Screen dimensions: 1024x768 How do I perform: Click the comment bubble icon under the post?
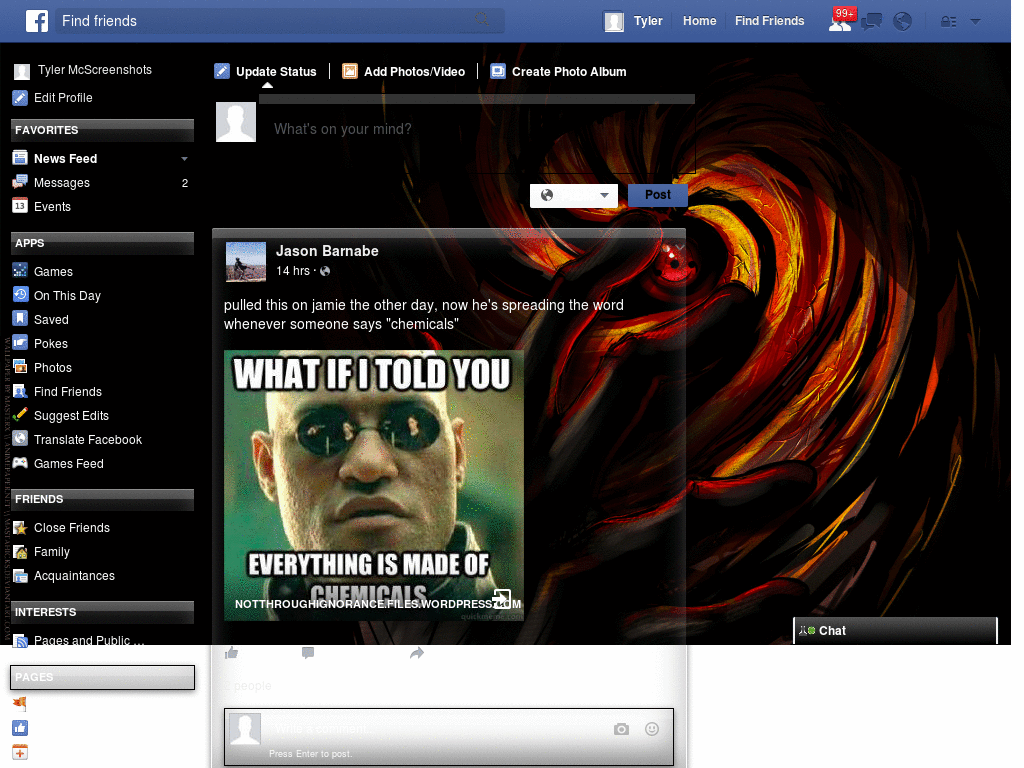coord(307,652)
